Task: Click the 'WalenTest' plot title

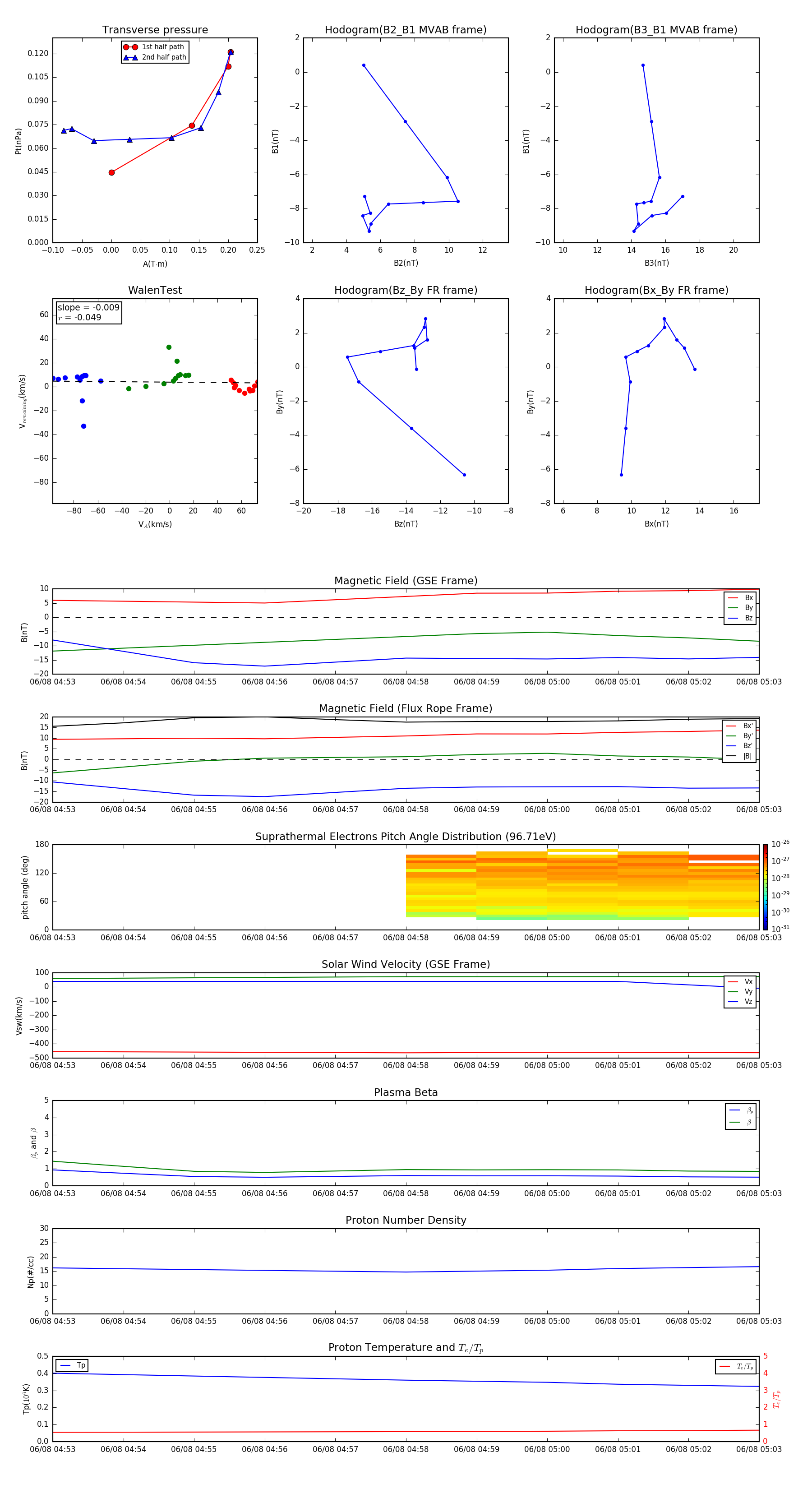Action: point(155,290)
